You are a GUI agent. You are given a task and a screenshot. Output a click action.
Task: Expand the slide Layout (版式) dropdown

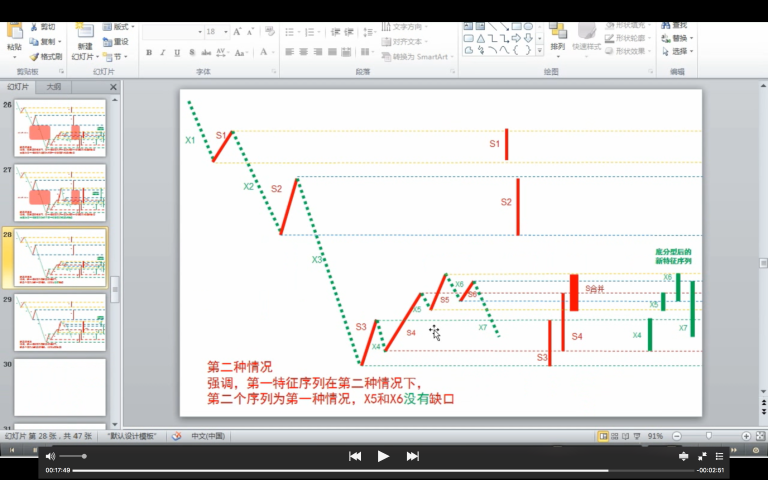click(x=121, y=27)
